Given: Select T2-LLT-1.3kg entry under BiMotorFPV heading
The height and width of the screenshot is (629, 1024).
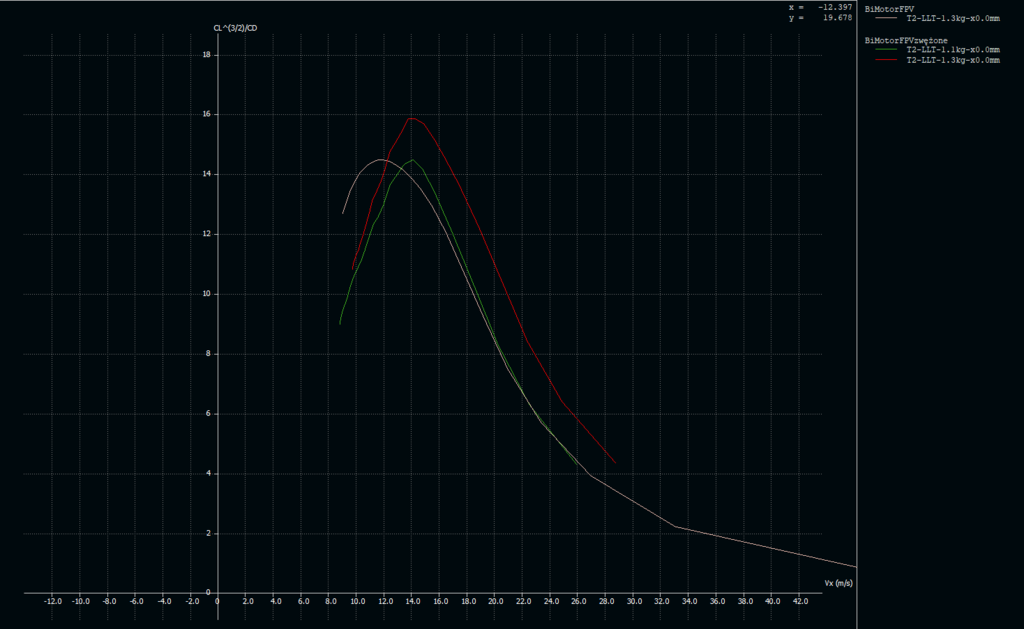Looking at the screenshot, I should coord(952,18).
